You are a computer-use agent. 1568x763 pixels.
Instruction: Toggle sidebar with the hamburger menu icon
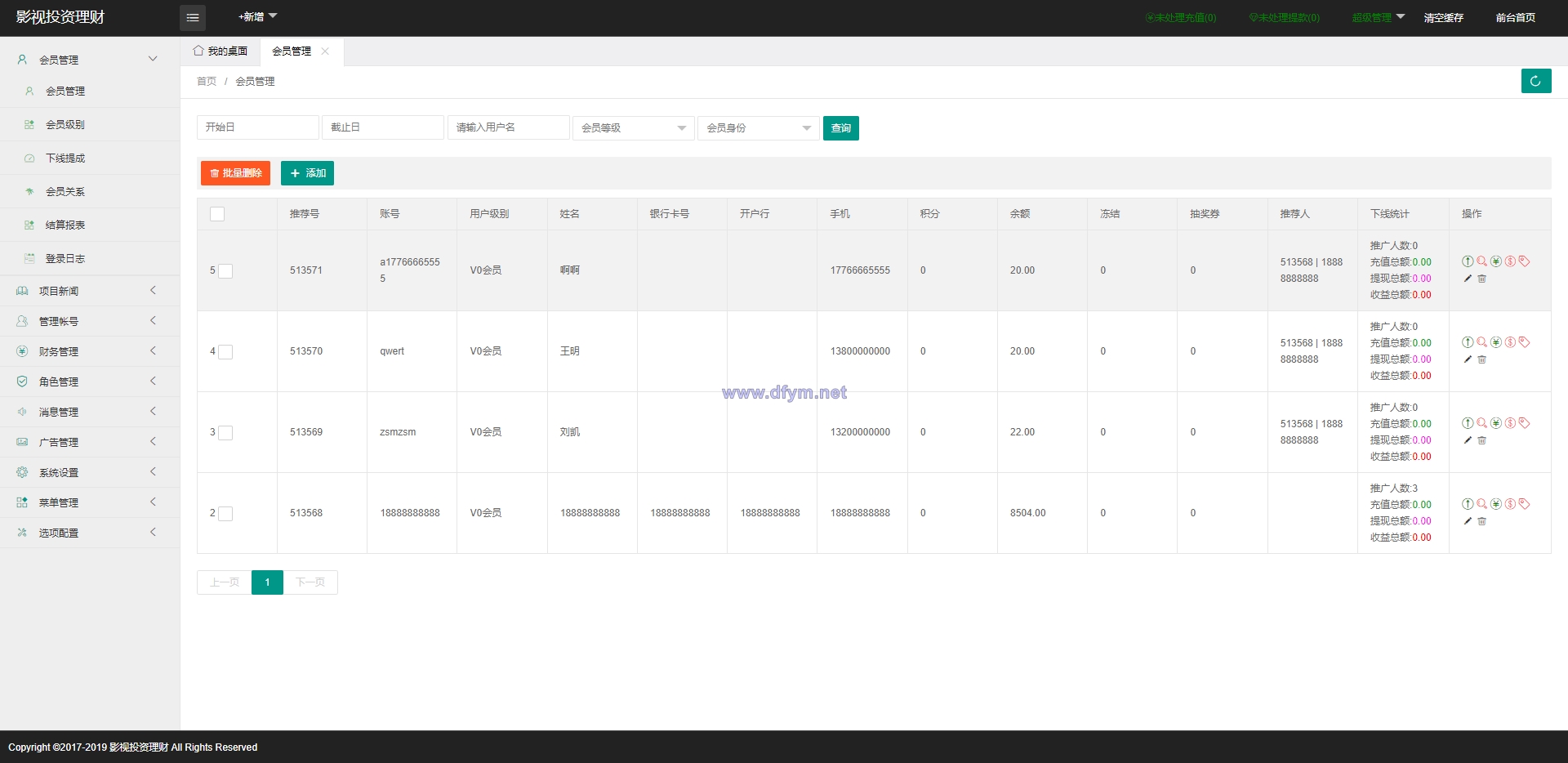click(193, 17)
